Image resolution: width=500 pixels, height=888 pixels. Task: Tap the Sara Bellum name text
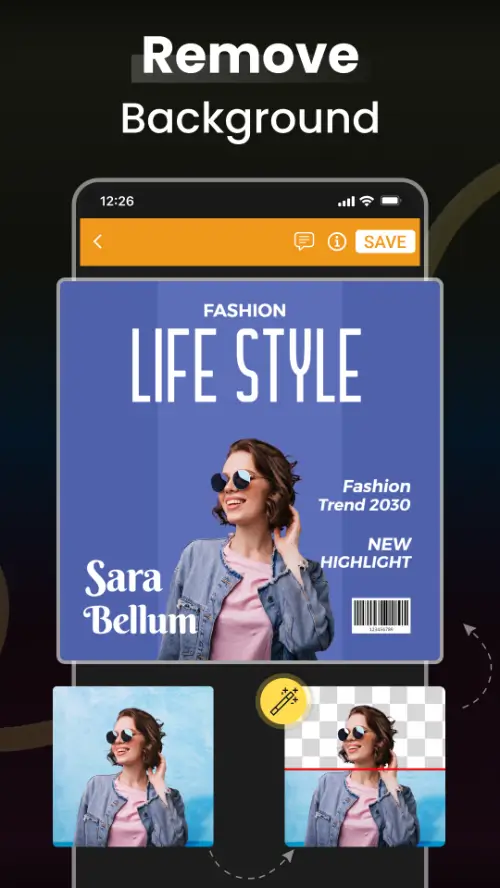[140, 597]
